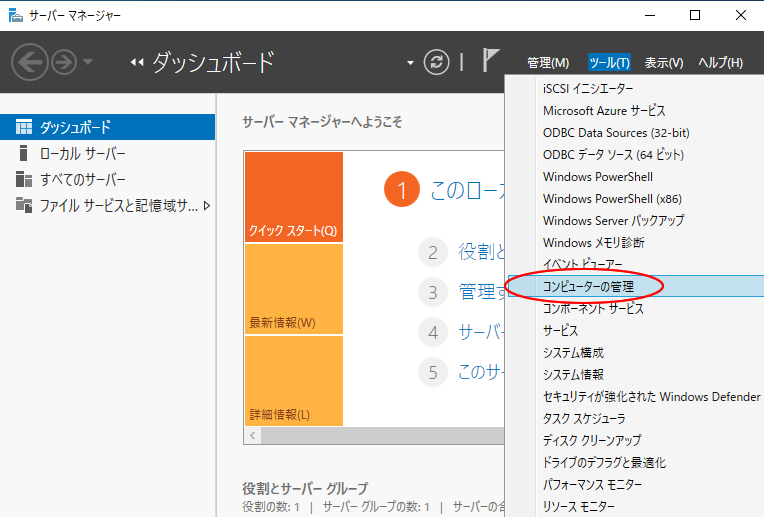Click the file services folder icon
Viewport: 764px width, 517px height.
pos(24,205)
